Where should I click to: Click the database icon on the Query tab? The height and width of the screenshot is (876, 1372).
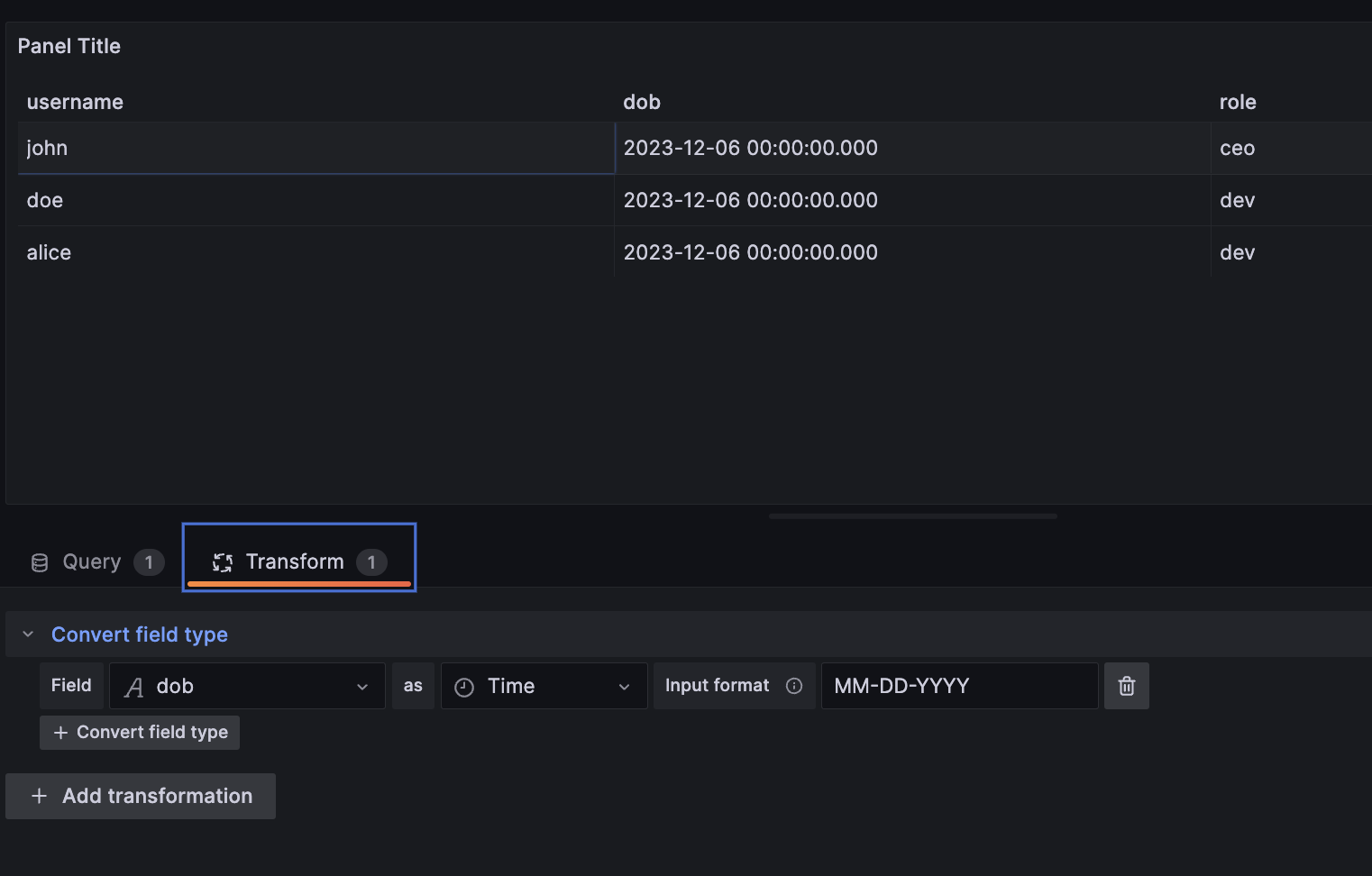tap(40, 561)
